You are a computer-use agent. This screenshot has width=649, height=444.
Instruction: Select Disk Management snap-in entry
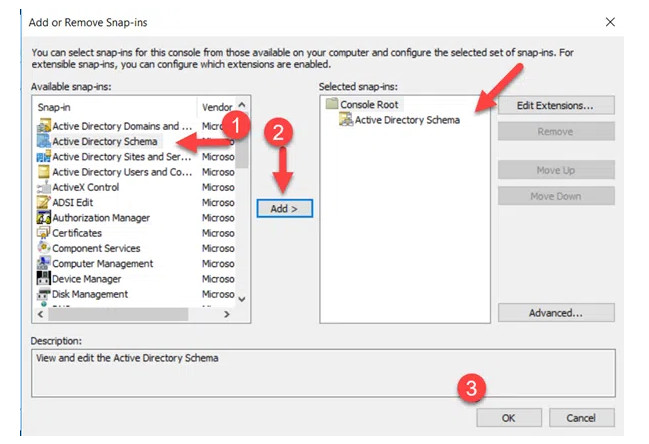point(90,294)
